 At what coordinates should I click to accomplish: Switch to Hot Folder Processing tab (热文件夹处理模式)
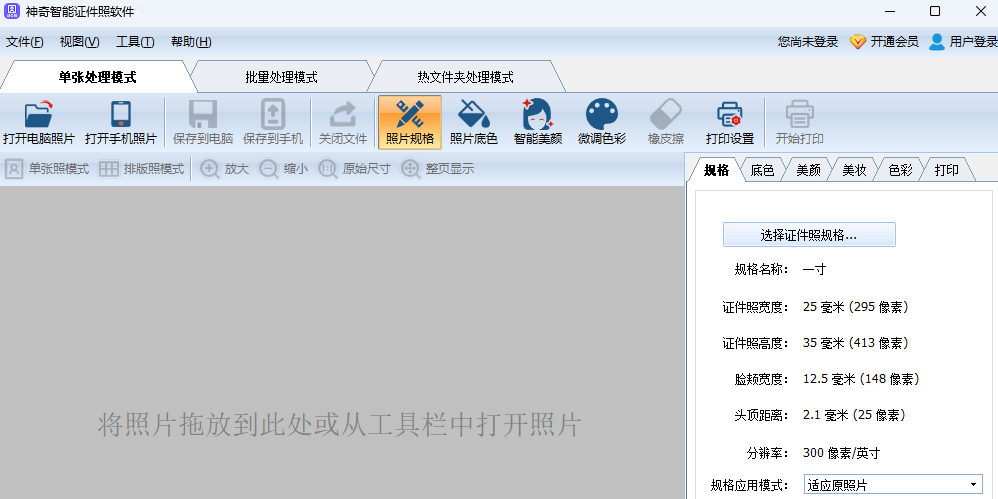465,77
